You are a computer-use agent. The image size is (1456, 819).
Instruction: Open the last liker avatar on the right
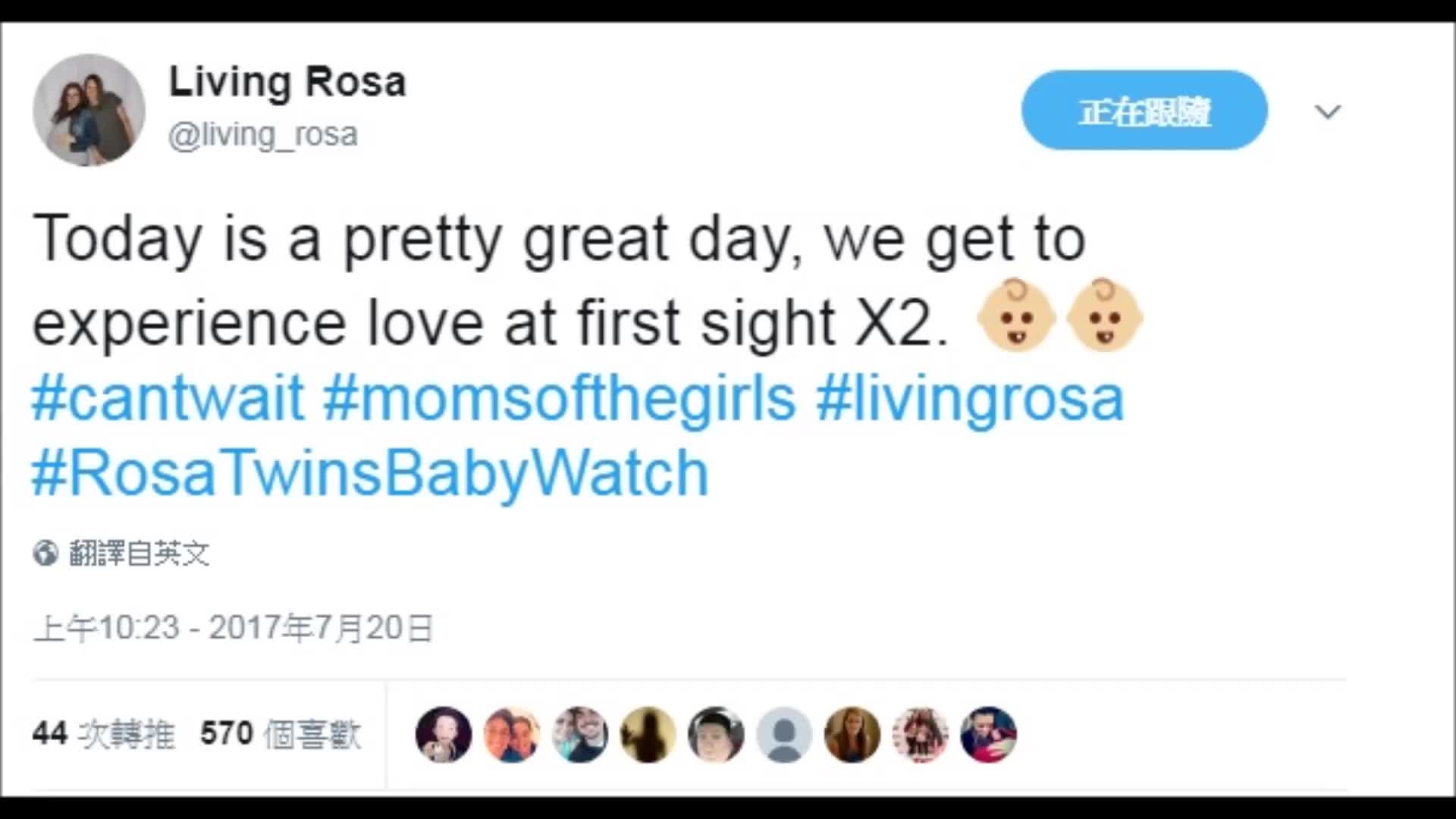click(989, 734)
